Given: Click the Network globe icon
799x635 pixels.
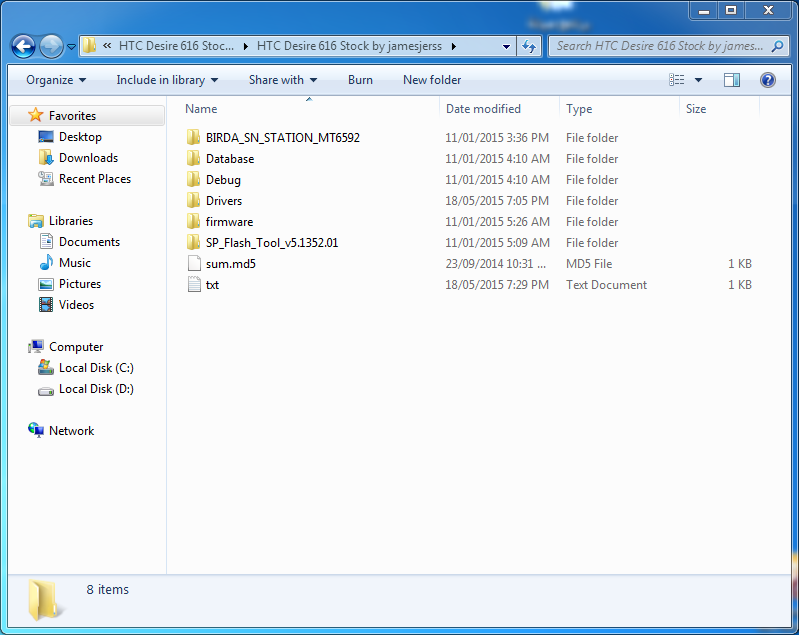Looking at the screenshot, I should click(x=36, y=430).
